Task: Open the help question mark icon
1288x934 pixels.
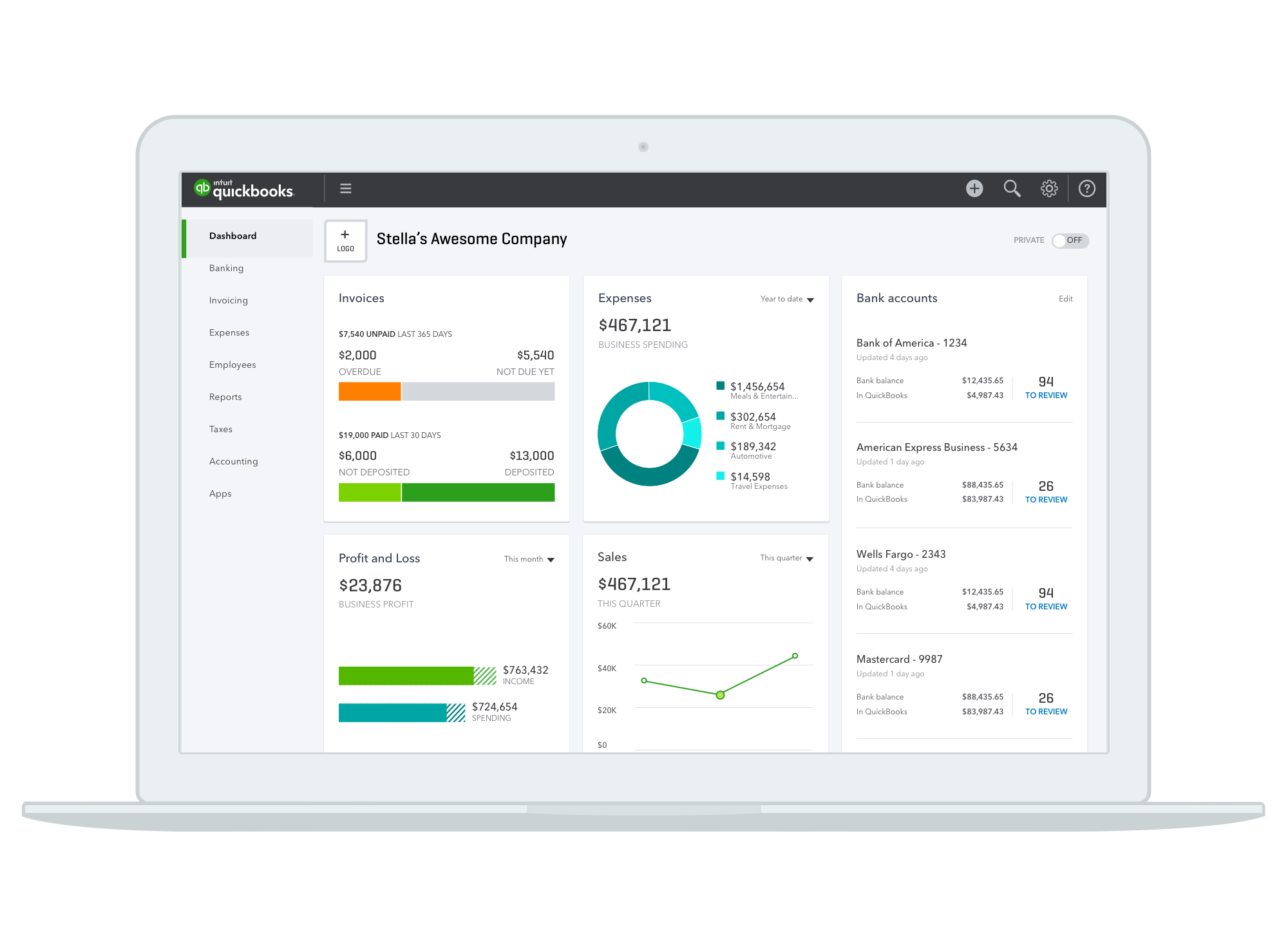Action: (1087, 188)
